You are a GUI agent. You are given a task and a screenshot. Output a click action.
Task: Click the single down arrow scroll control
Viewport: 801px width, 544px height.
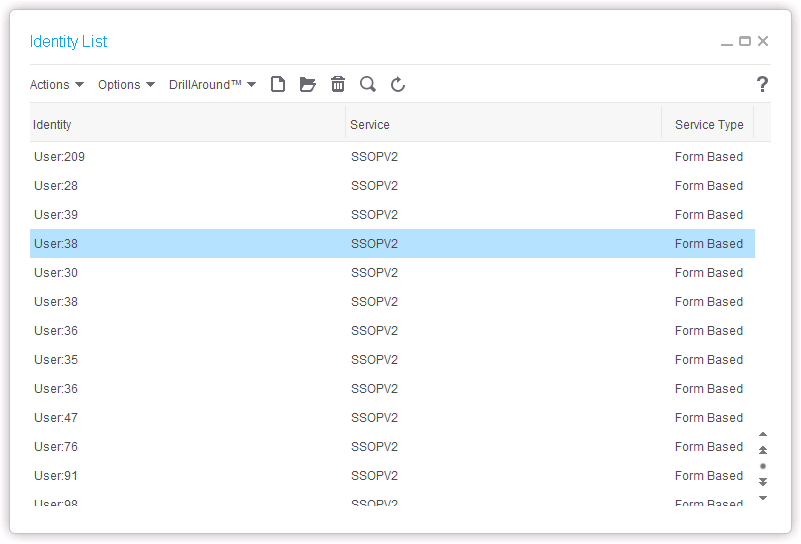763,498
